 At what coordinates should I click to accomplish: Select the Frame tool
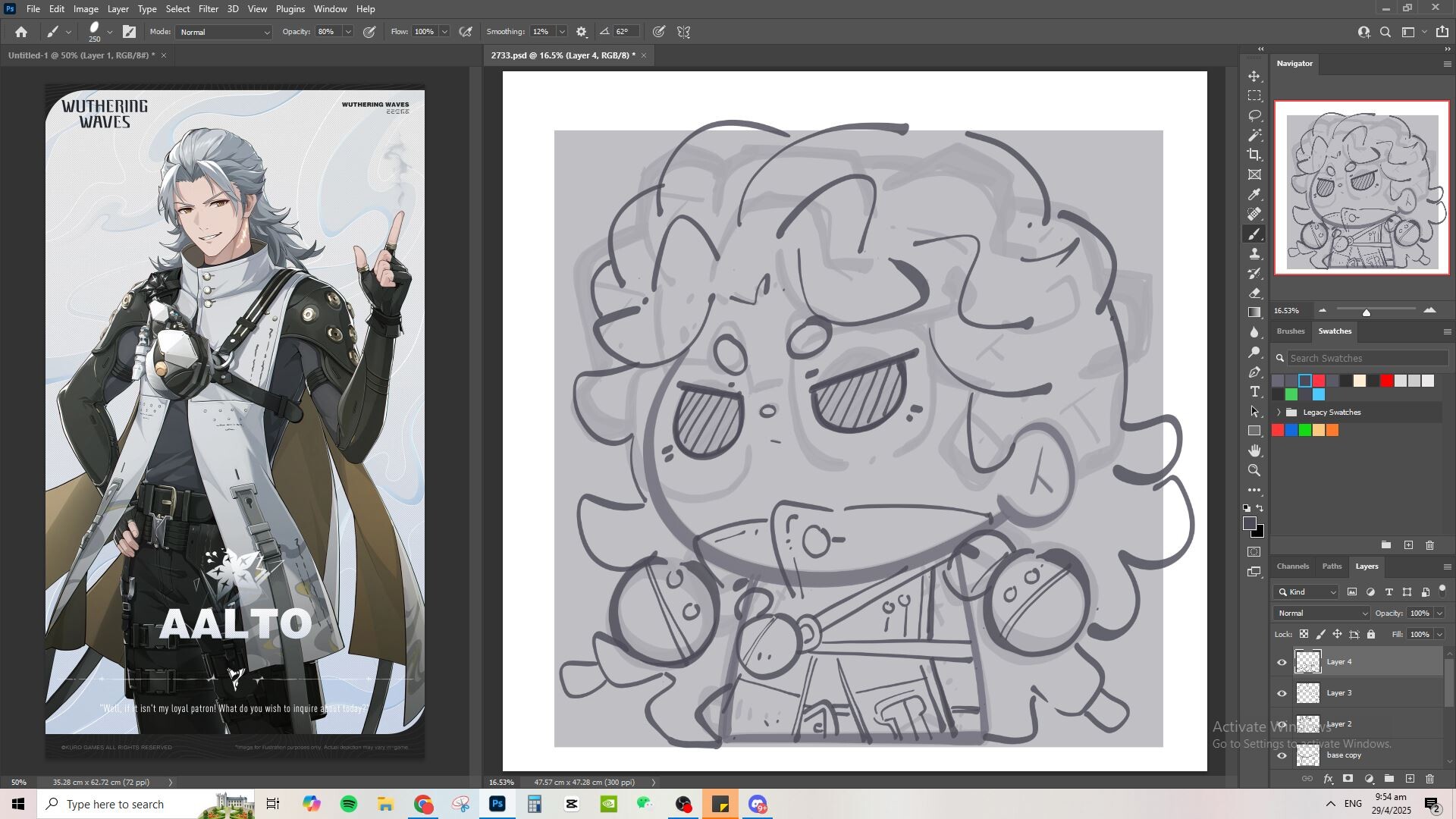(1255, 175)
